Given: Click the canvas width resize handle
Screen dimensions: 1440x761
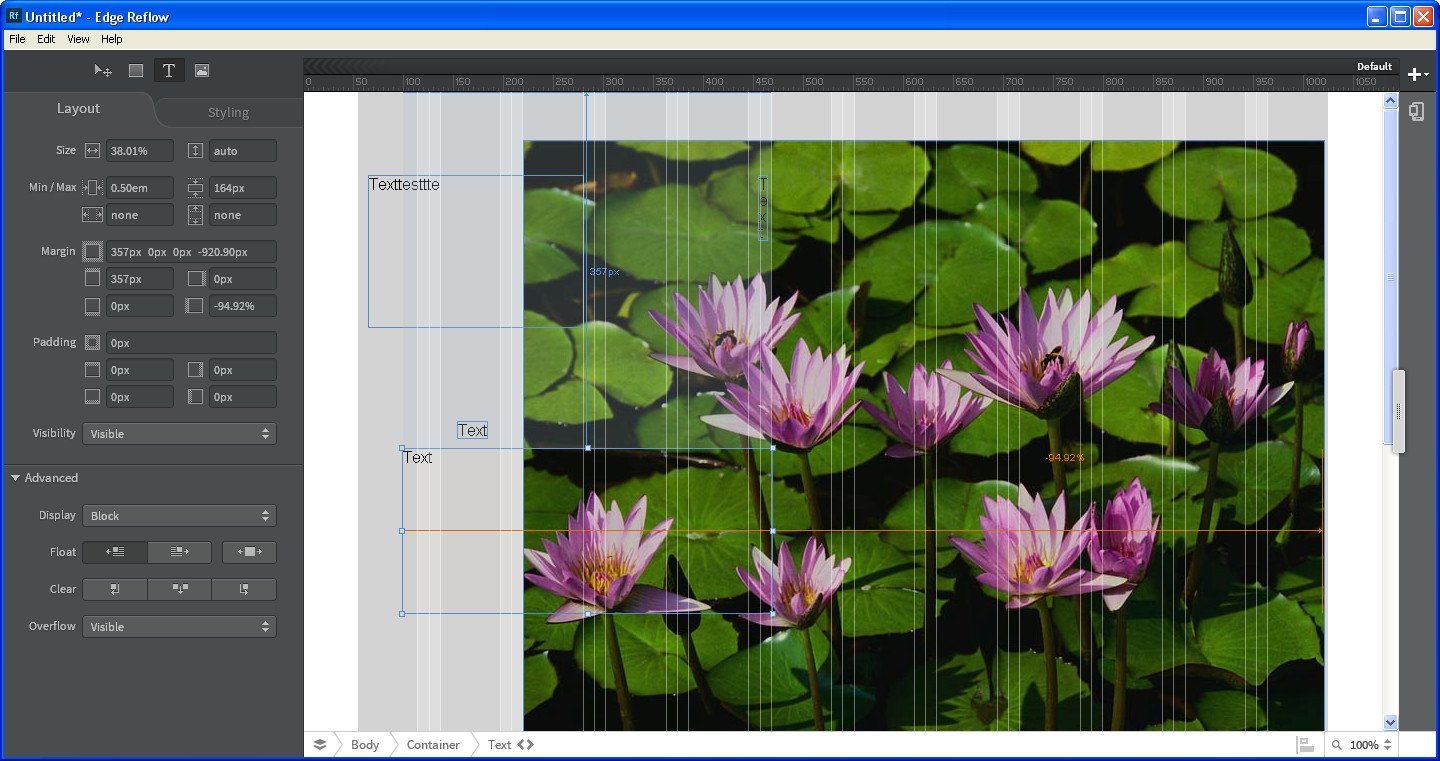Looking at the screenshot, I should (1399, 412).
